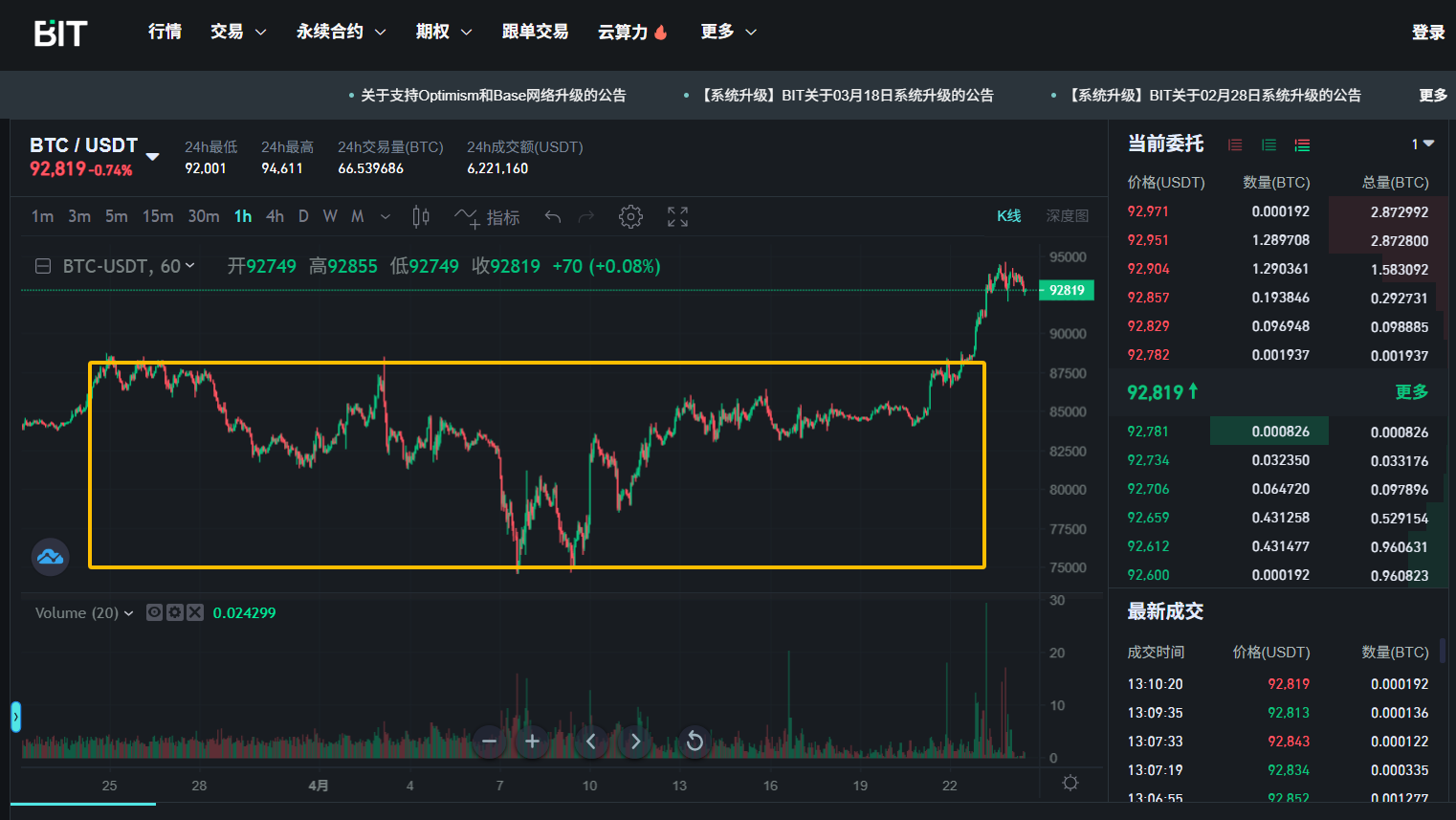The image size is (1456, 820).
Task: Open candlestick chart style selector
Action: point(421,217)
